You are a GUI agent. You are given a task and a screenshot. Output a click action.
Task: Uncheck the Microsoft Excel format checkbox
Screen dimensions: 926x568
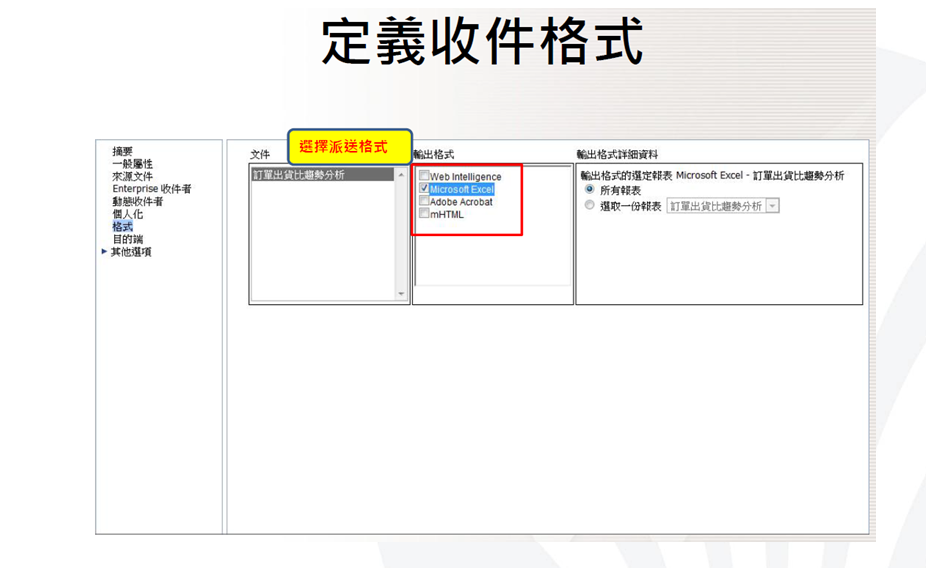(425, 189)
